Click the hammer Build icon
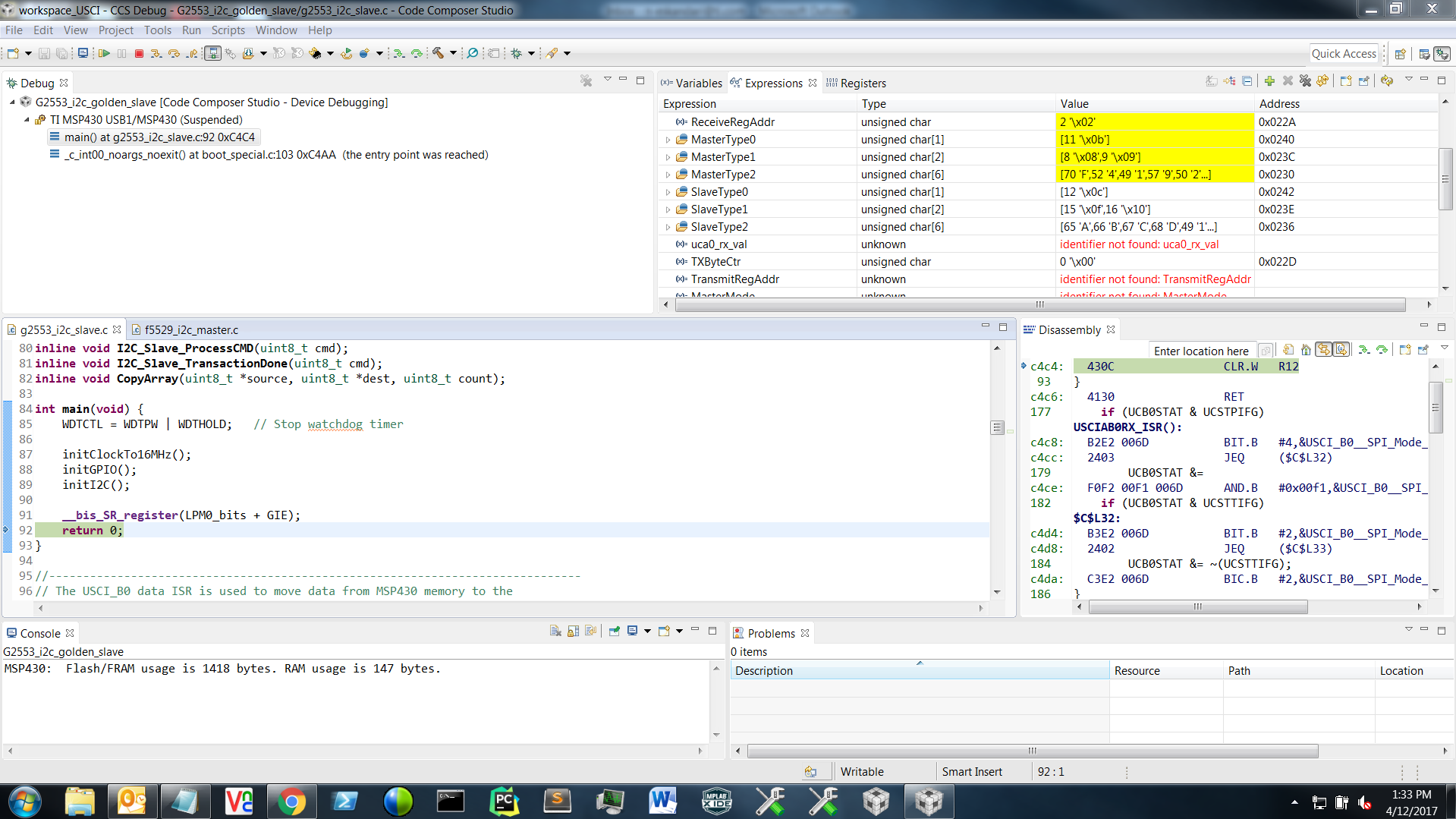 (x=438, y=53)
